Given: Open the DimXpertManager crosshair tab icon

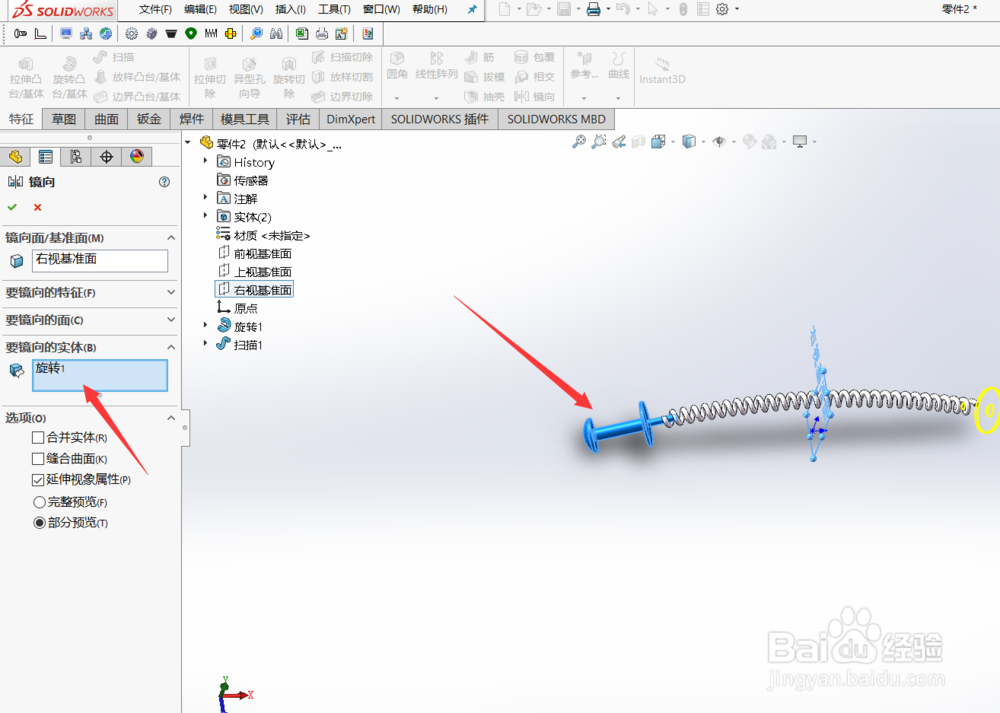Looking at the screenshot, I should pos(107,157).
